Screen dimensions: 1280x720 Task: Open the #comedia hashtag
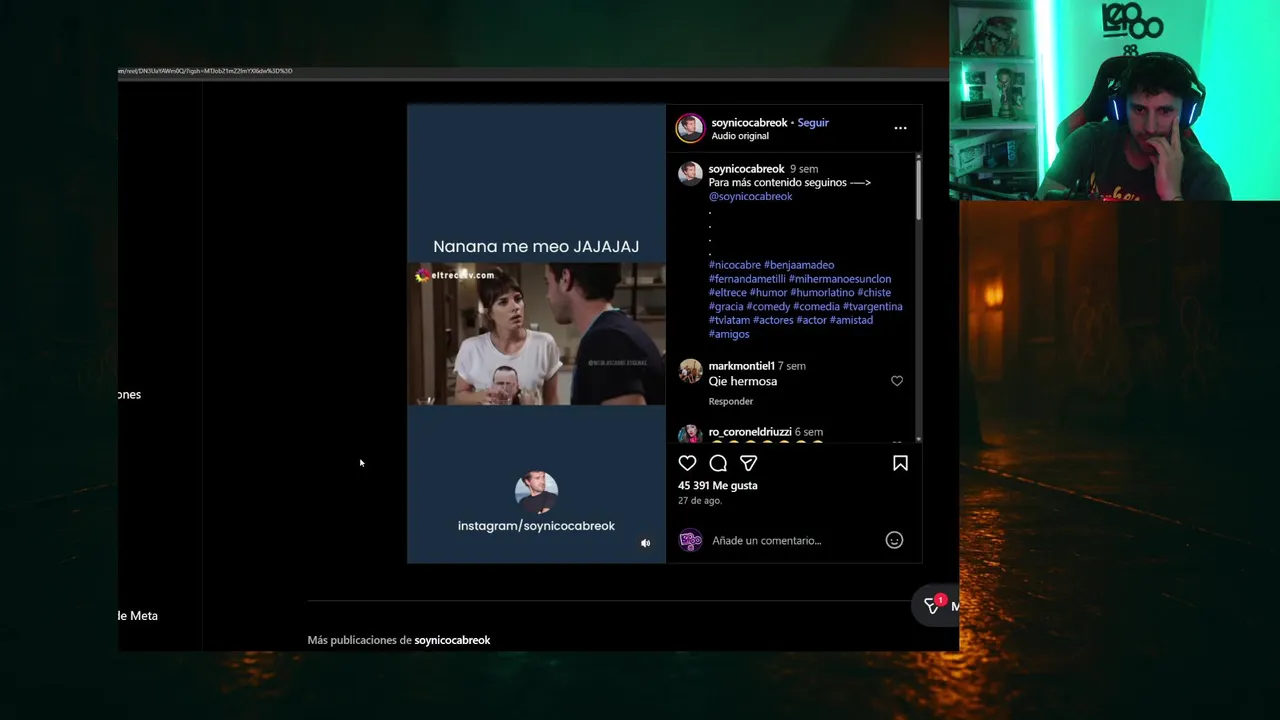816,306
